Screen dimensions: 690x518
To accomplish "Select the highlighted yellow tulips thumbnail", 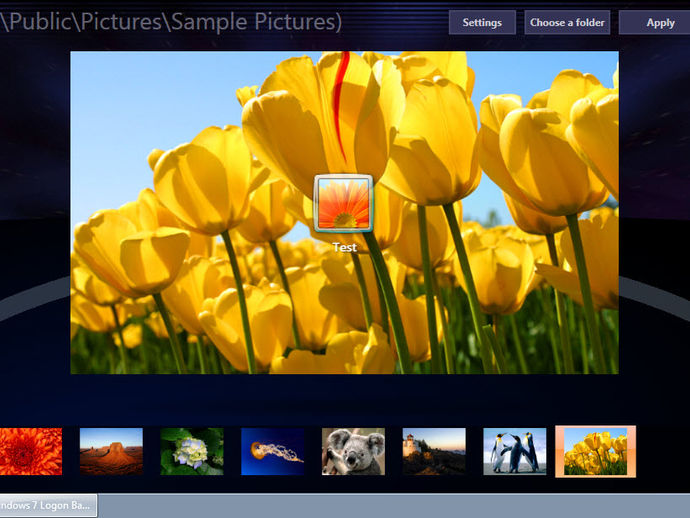I will [x=595, y=452].
